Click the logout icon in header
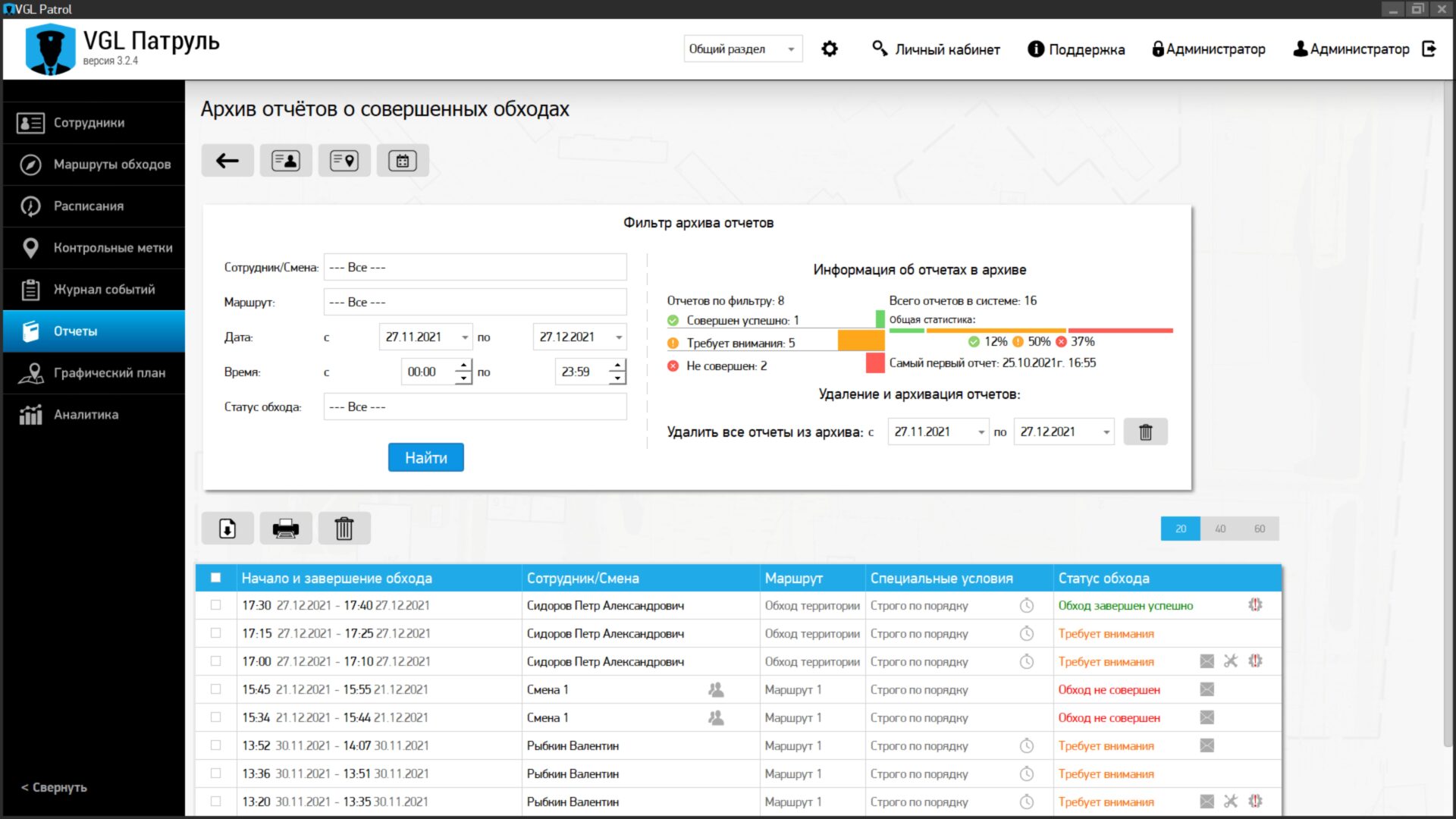Viewport: 1456px width, 819px height. [1429, 49]
